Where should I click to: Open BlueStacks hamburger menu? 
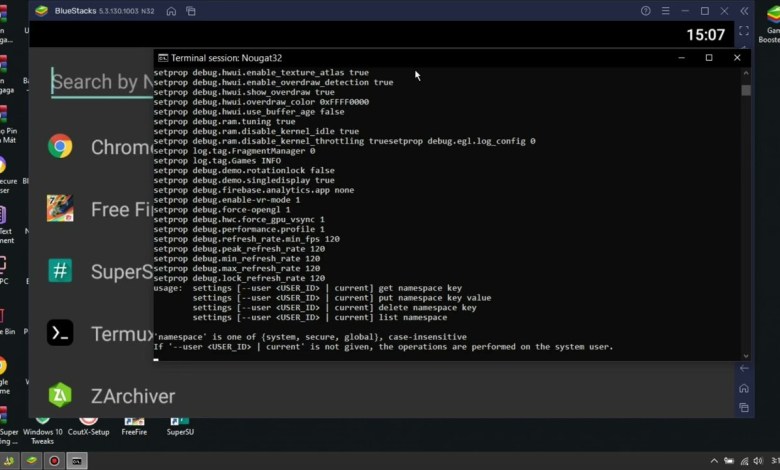665,11
